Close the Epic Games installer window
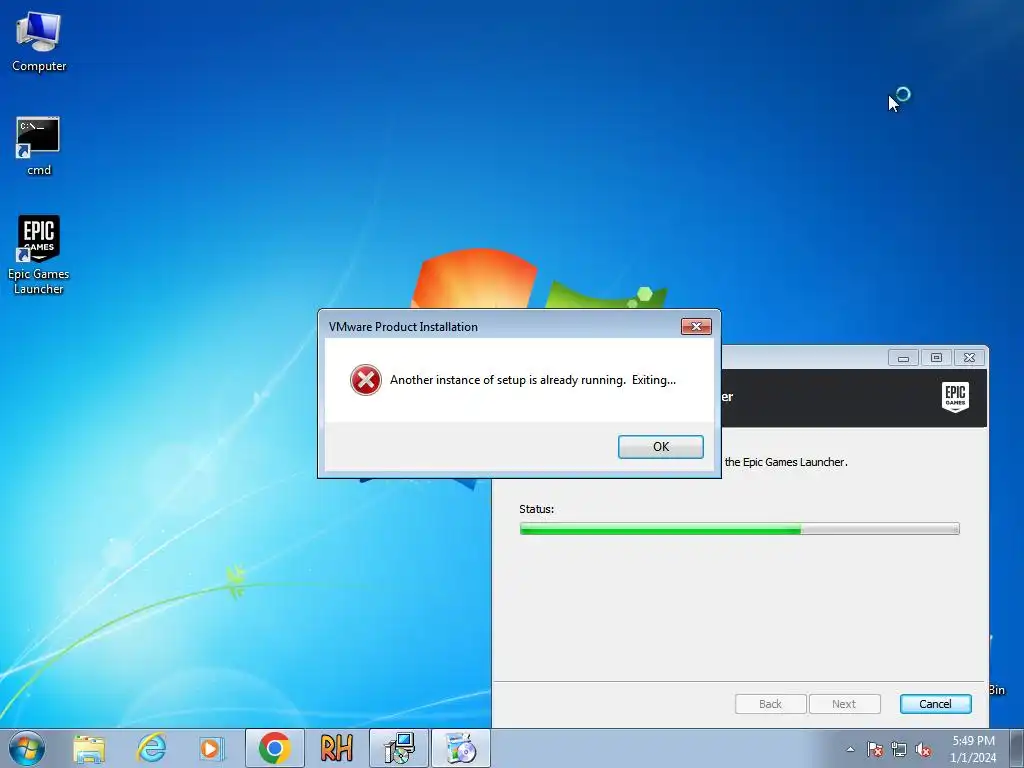This screenshot has width=1024, height=768. click(969, 358)
